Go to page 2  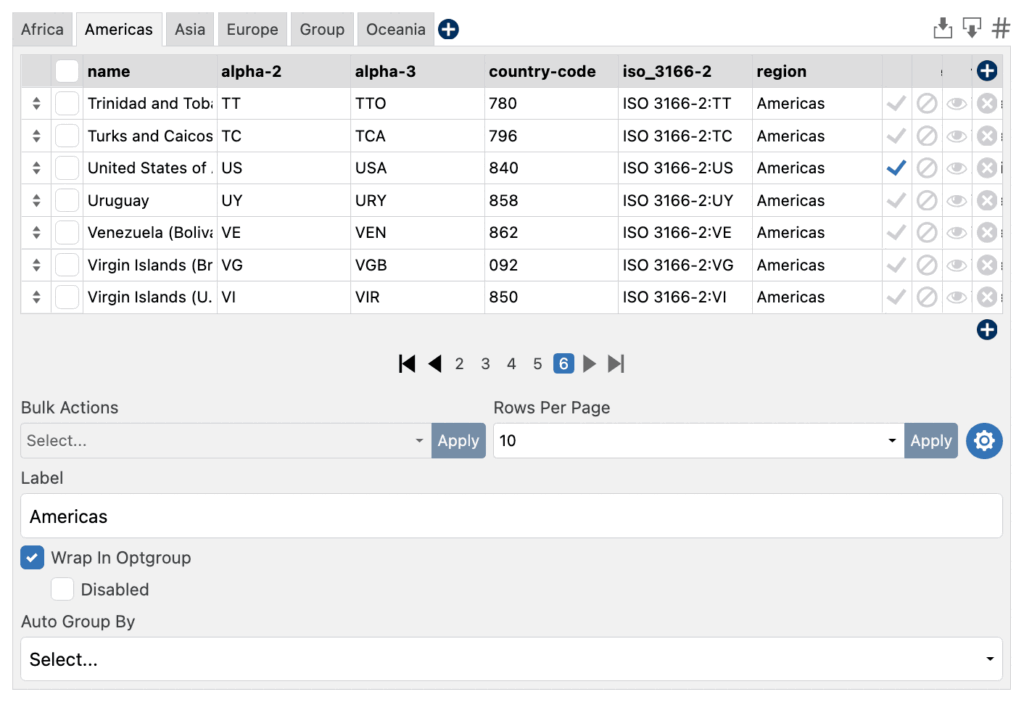(460, 364)
